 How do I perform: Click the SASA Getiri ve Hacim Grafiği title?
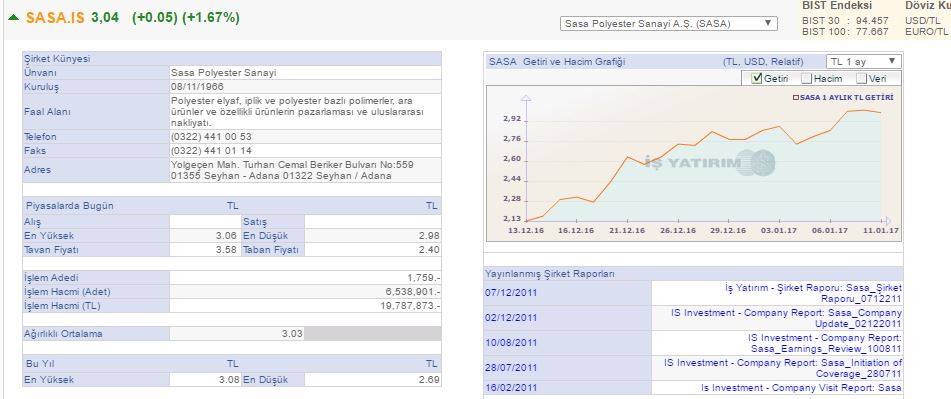[x=557, y=62]
